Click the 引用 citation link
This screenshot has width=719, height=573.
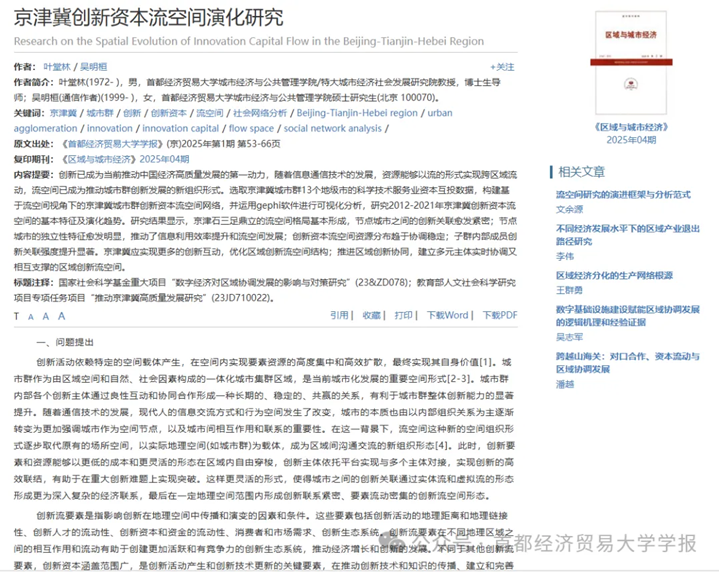point(340,315)
